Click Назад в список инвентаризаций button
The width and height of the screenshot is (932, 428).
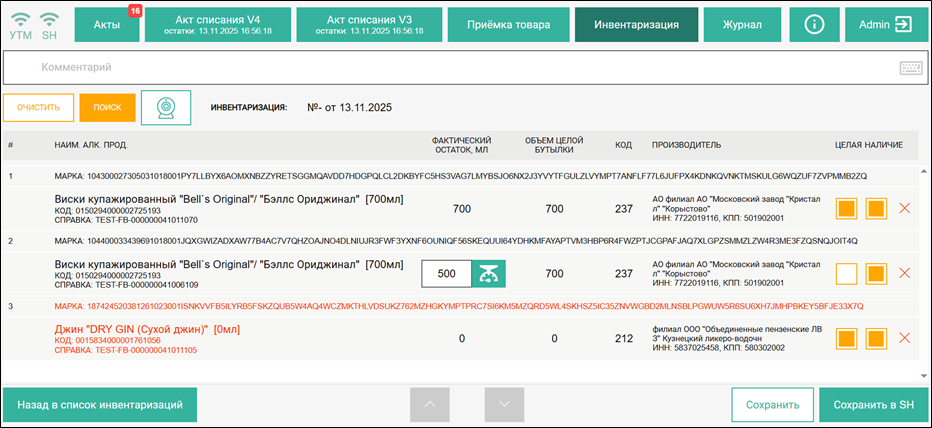tap(100, 405)
